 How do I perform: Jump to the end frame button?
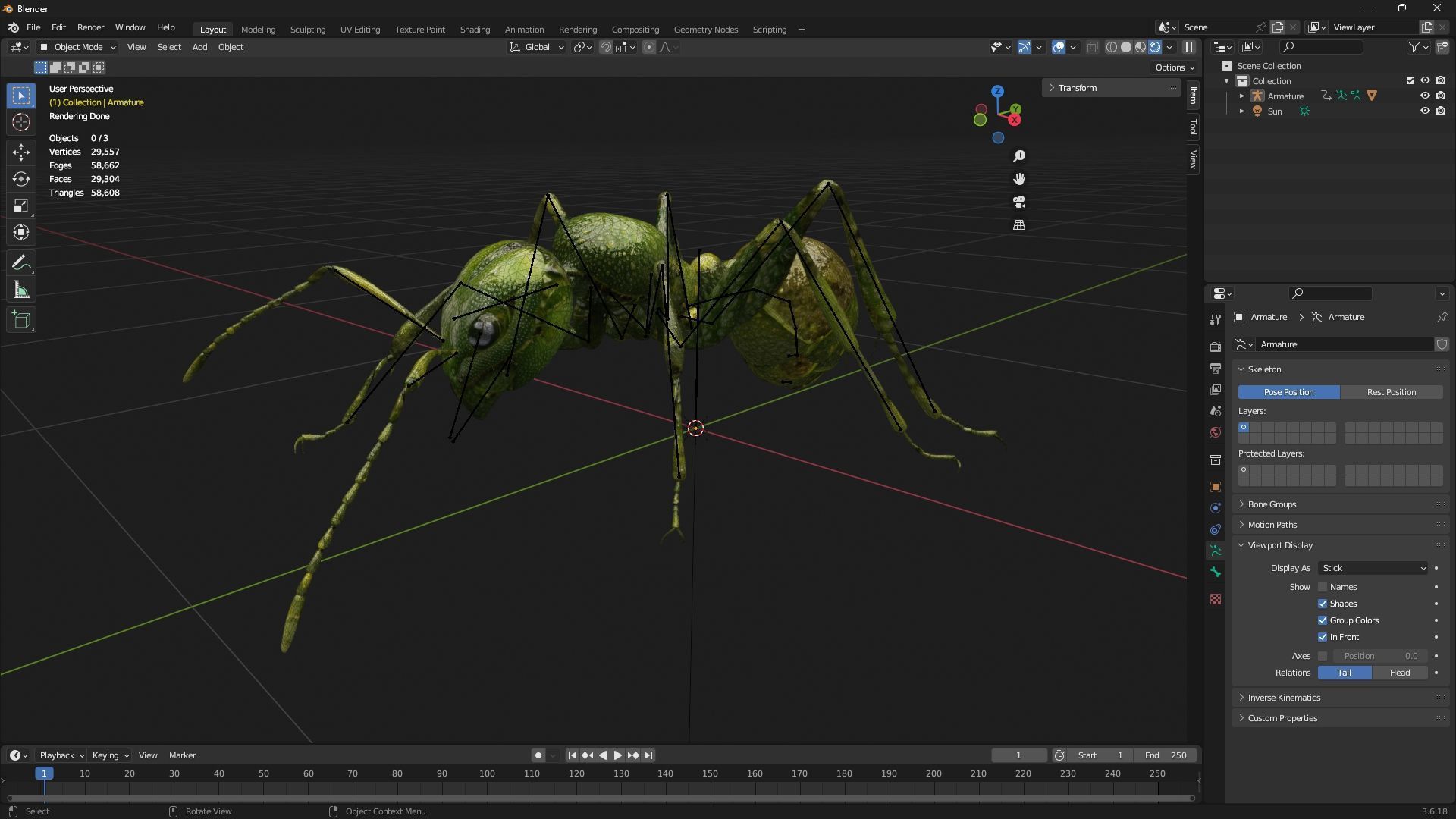click(x=648, y=755)
